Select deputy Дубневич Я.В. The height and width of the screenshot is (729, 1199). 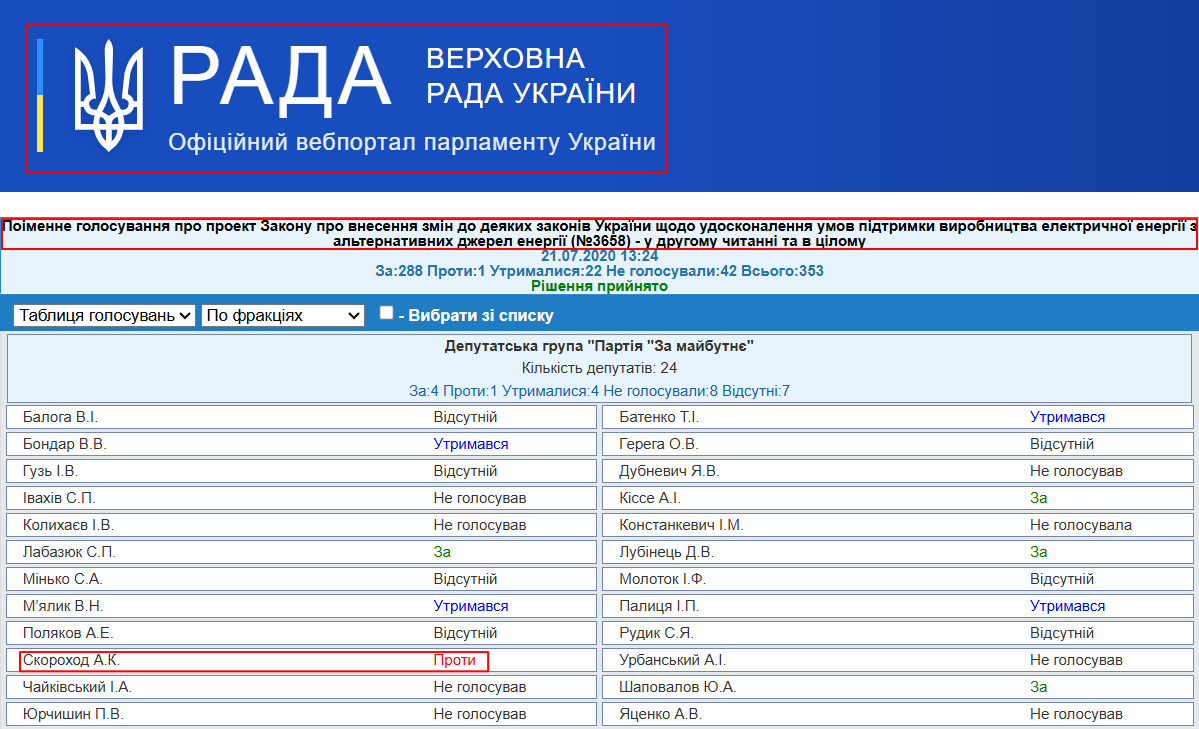669,471
